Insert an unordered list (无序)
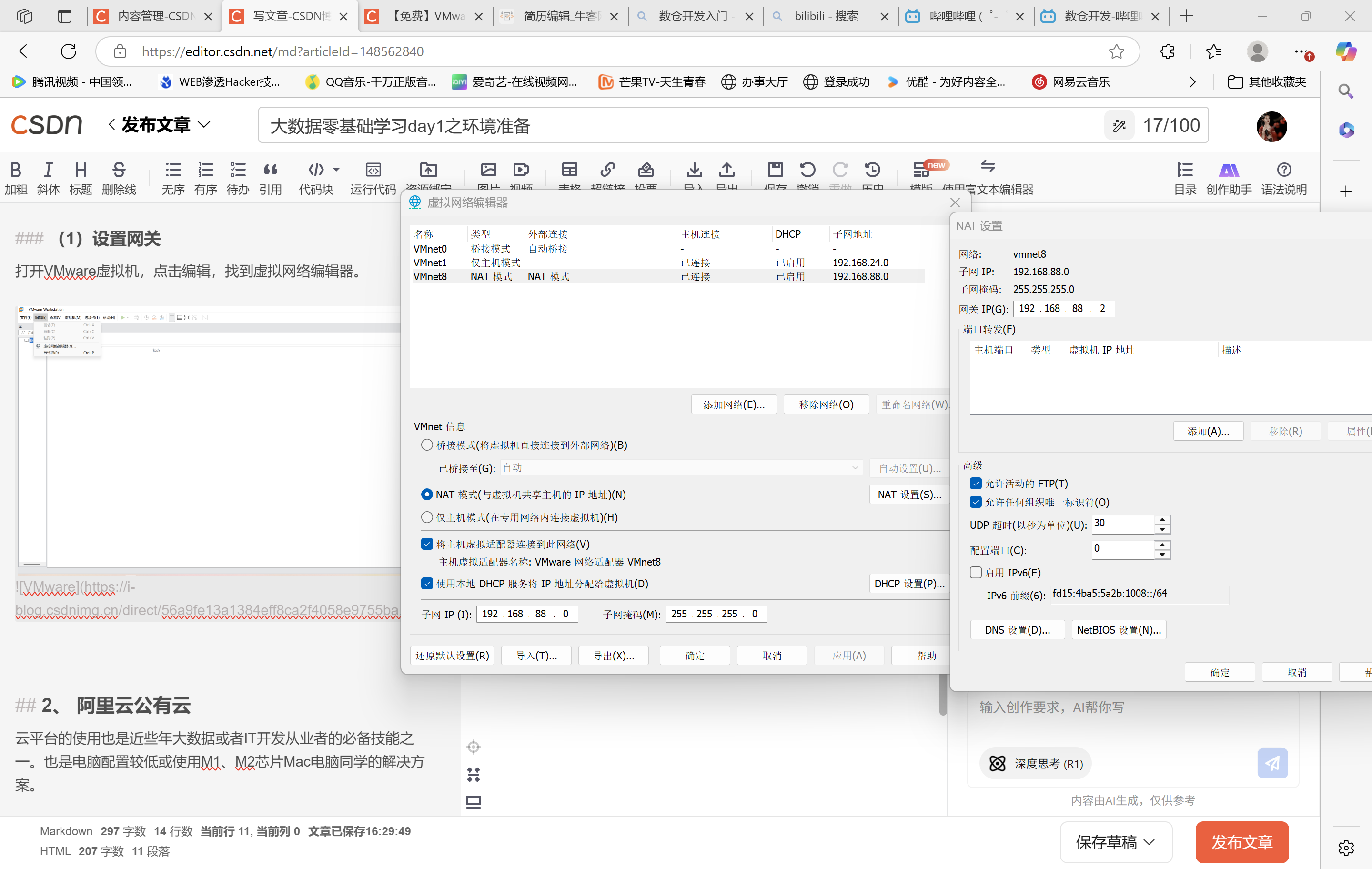 tap(172, 170)
